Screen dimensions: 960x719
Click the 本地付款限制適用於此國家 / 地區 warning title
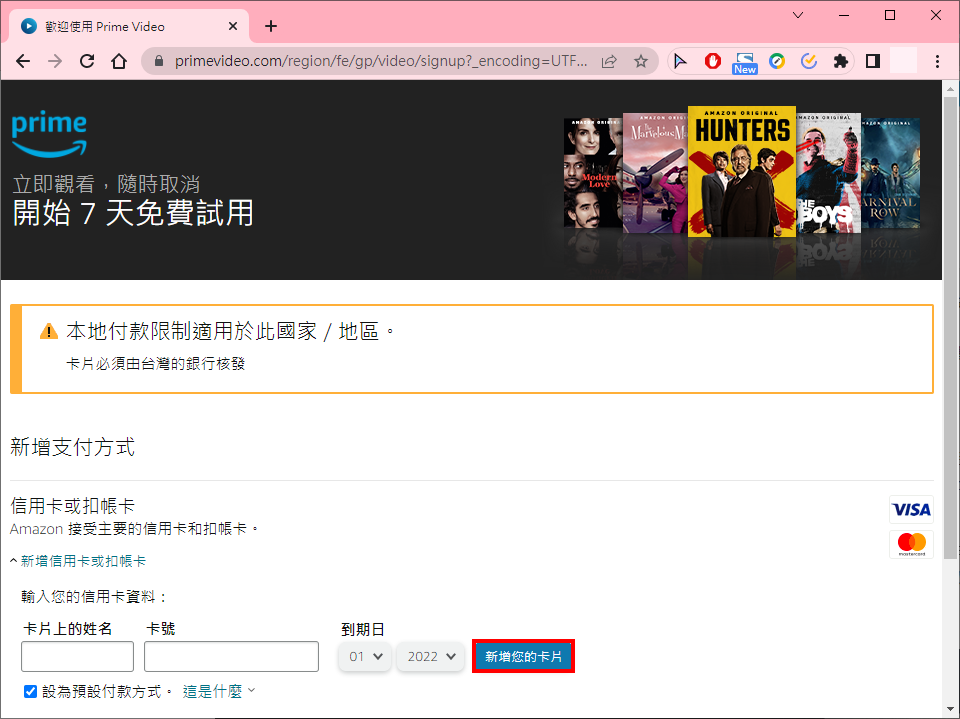(230, 331)
